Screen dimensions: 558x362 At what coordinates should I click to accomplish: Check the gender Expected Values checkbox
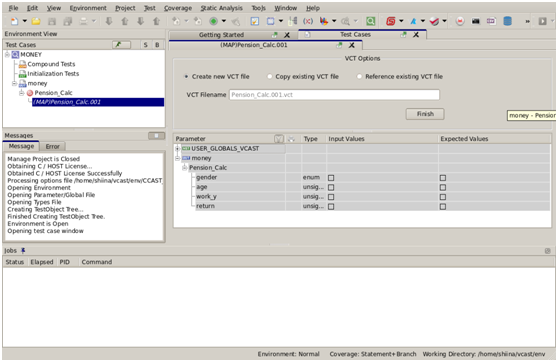tap(443, 178)
